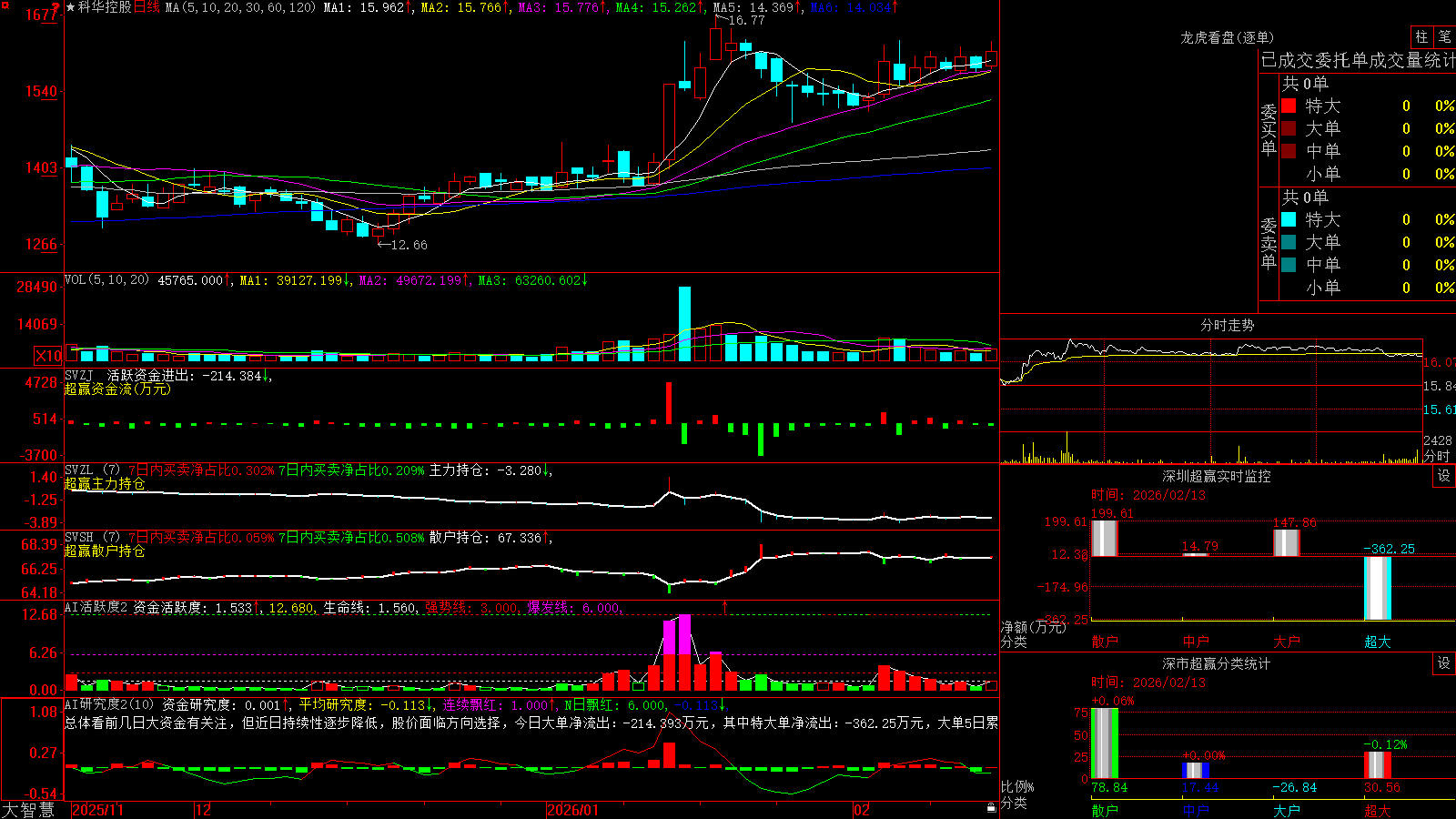Image resolution: width=1456 pixels, height=819 pixels.
Task: Click the 连续飘红: 1.000 label
Action: click(x=497, y=704)
